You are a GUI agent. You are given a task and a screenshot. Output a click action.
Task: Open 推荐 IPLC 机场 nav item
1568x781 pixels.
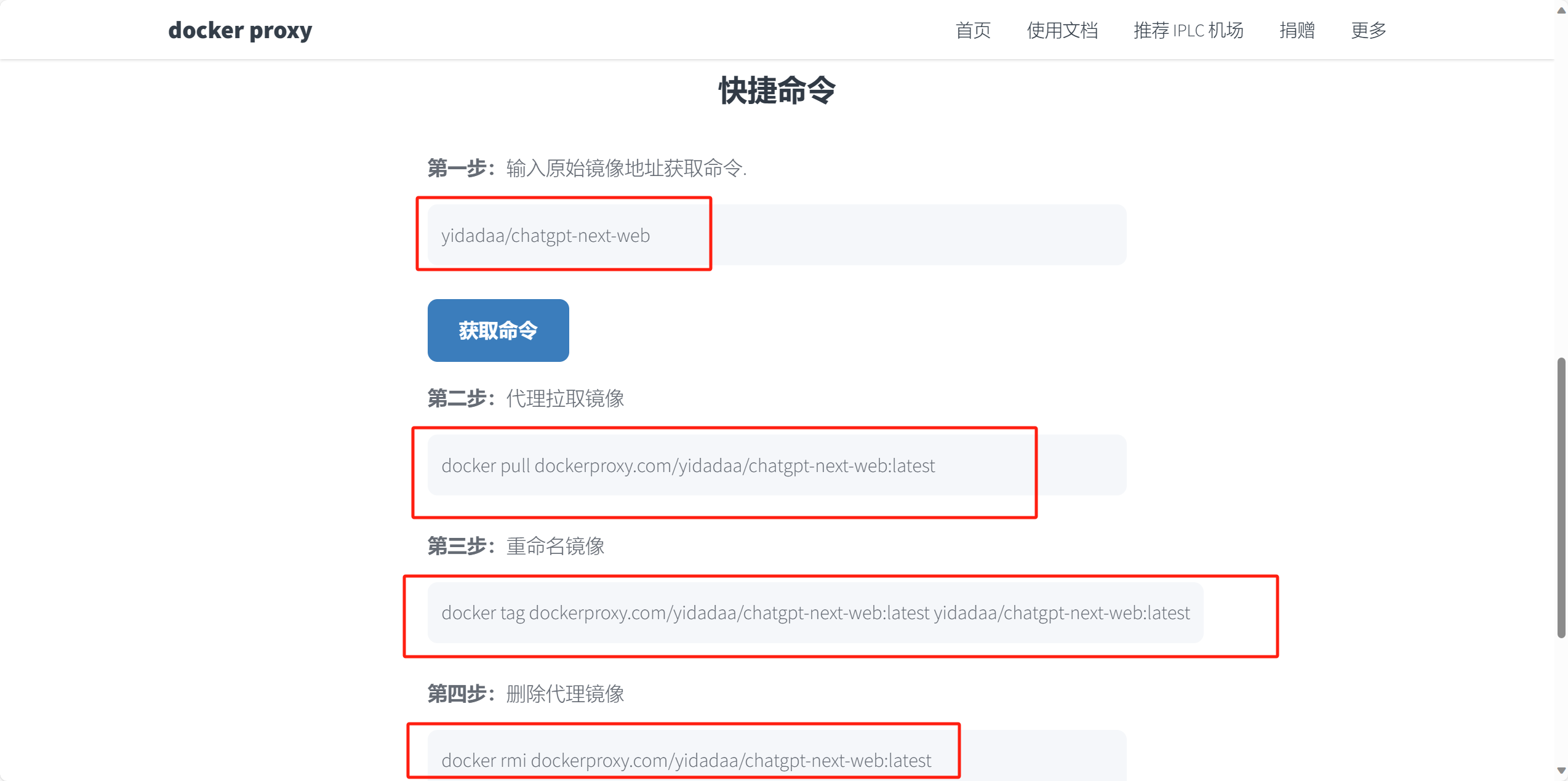pyautogui.click(x=1188, y=30)
